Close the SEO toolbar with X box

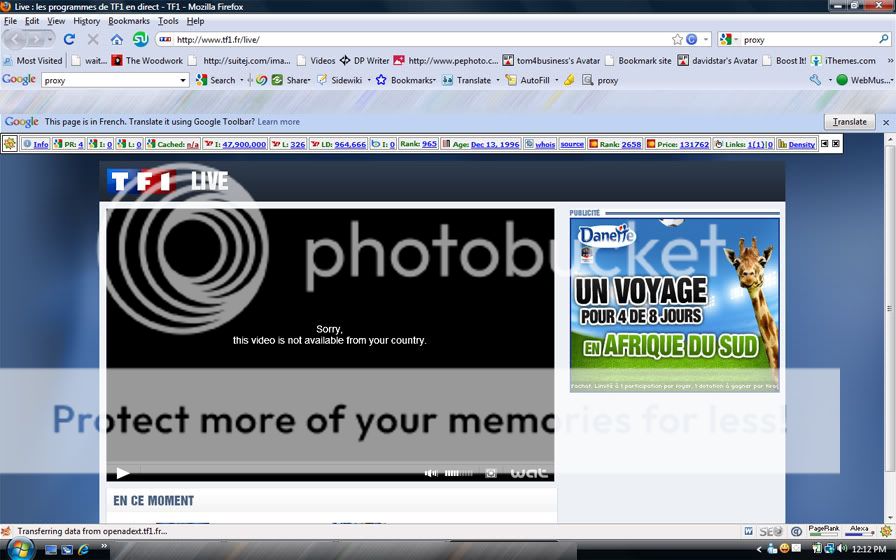(836, 144)
